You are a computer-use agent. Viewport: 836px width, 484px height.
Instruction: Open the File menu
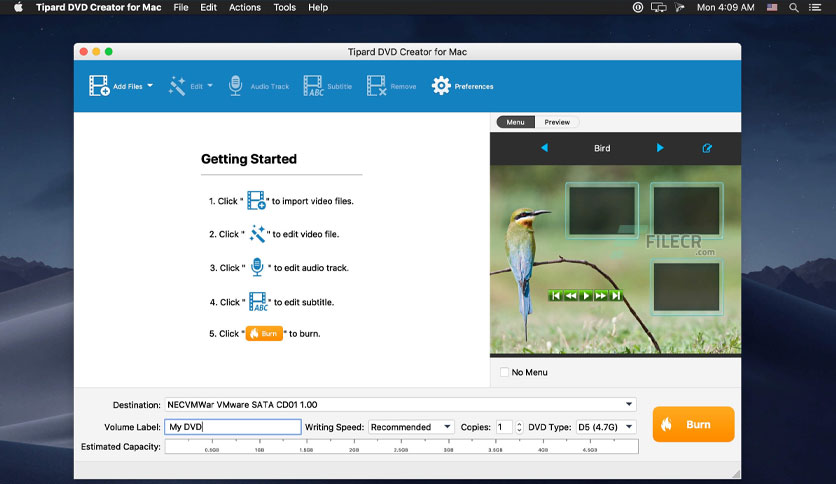[181, 7]
